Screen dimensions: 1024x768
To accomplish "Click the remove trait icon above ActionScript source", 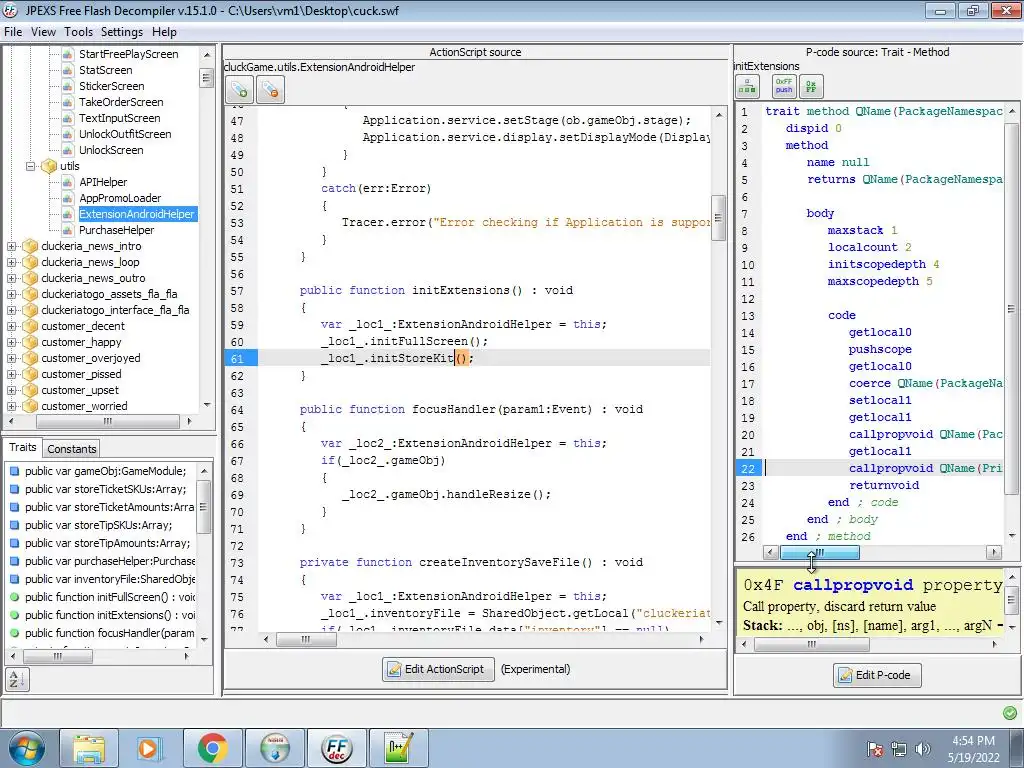I will click(270, 89).
